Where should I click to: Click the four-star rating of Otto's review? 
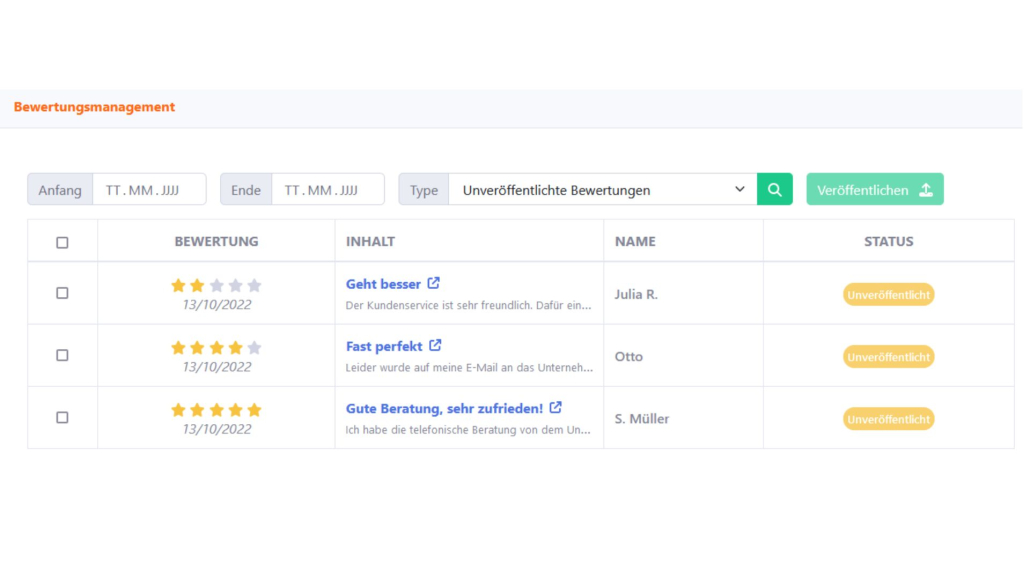(216, 348)
